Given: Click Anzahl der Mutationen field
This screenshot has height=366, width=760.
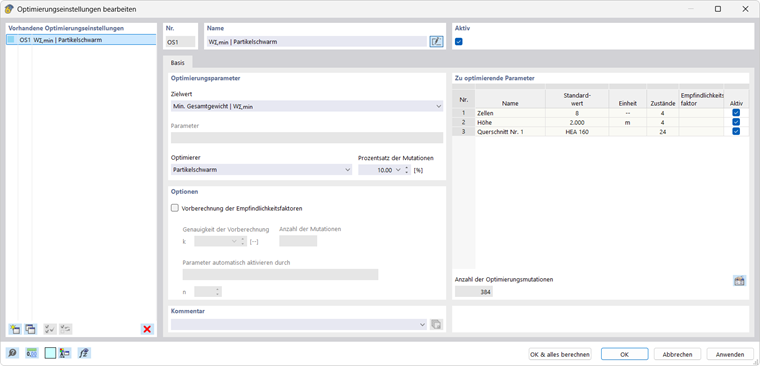Looking at the screenshot, I should (x=298, y=241).
